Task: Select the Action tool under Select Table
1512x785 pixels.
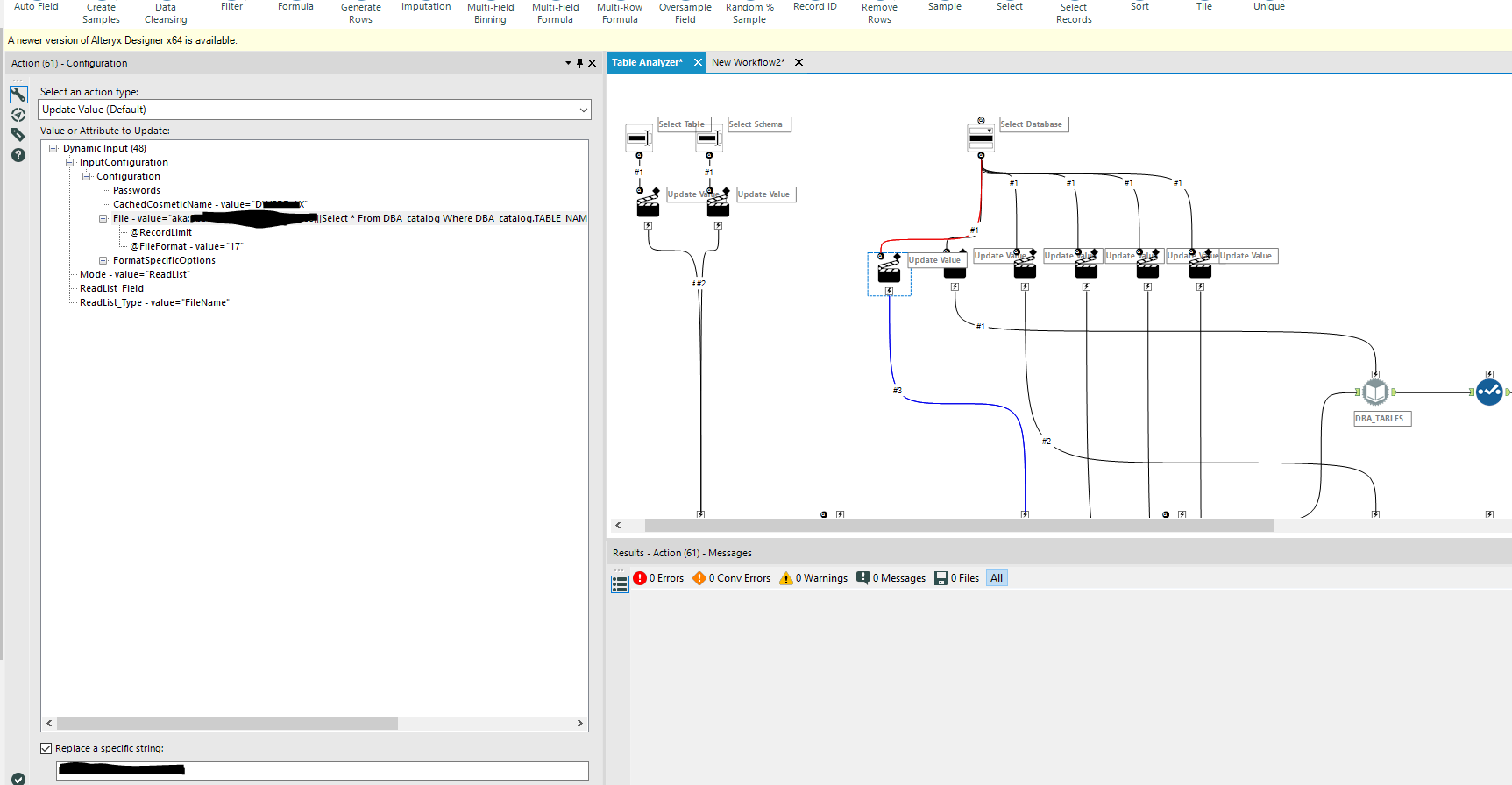Action: [x=648, y=204]
